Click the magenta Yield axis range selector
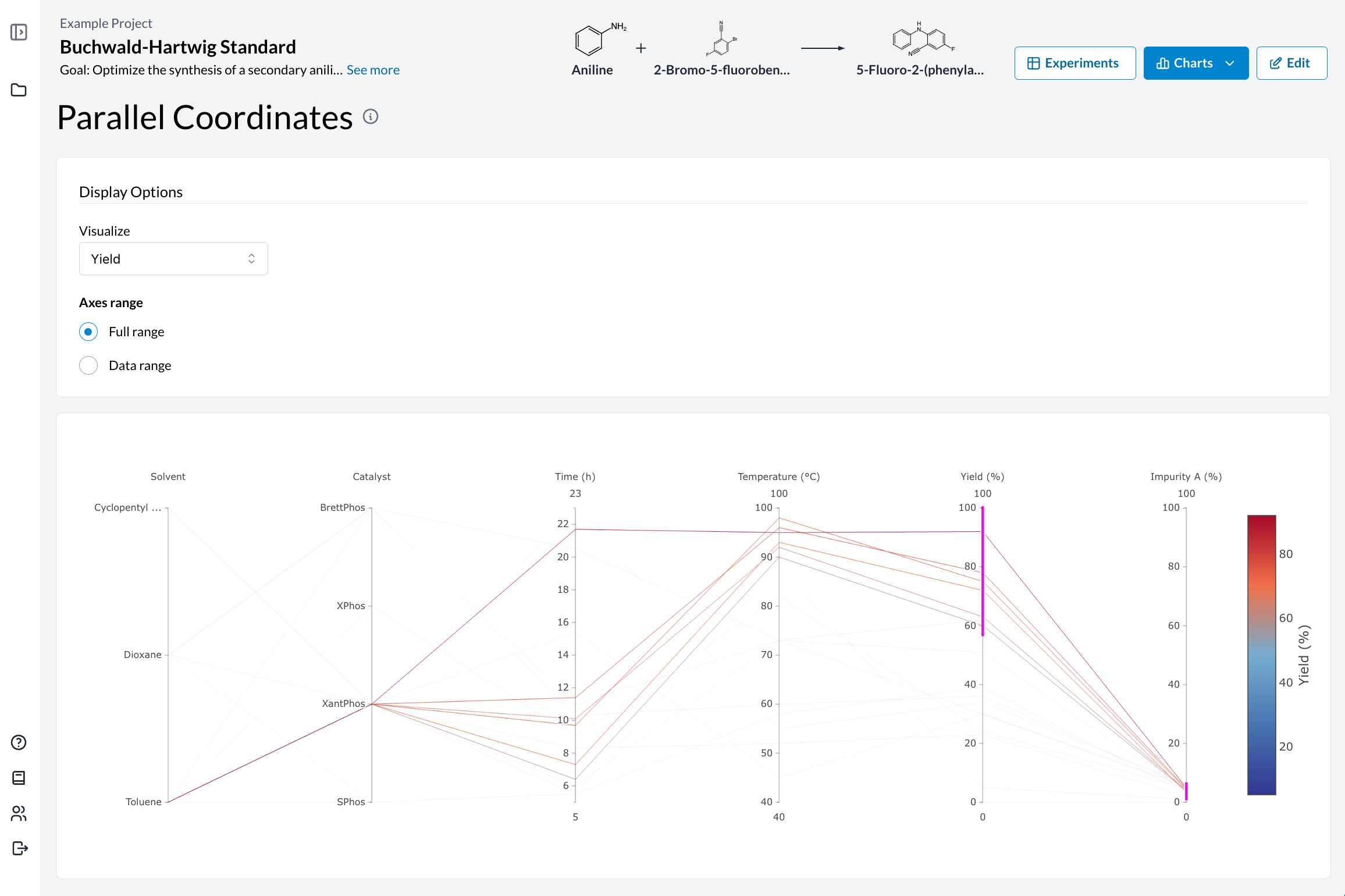The image size is (1345, 896). pyautogui.click(x=983, y=570)
